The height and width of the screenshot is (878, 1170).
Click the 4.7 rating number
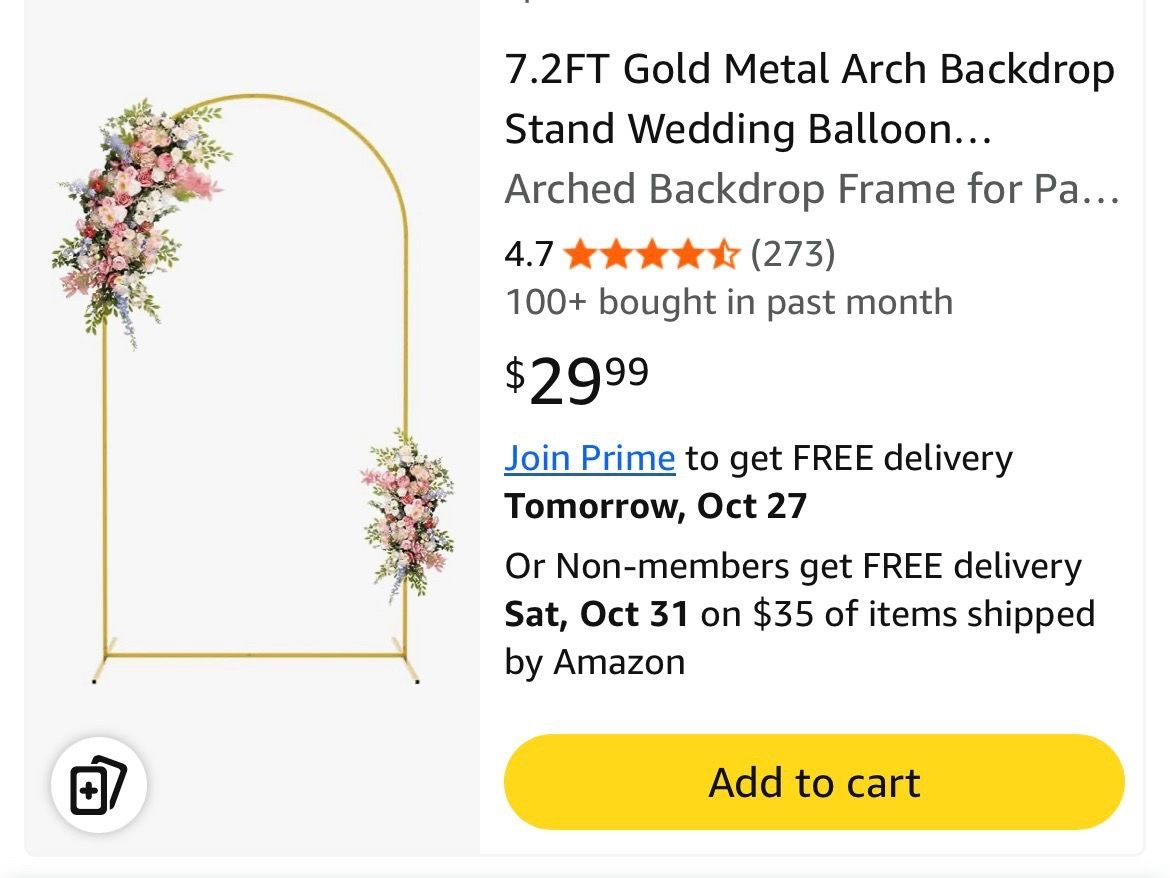coord(528,254)
